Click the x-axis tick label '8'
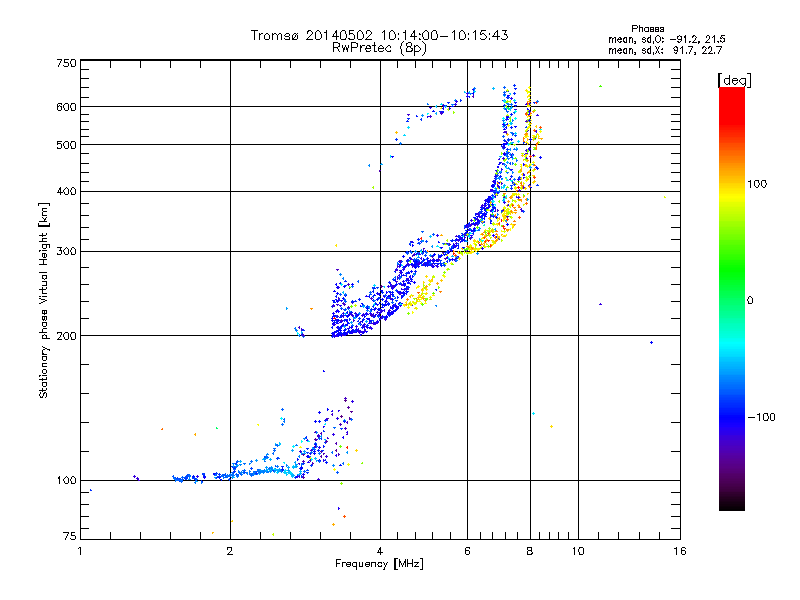This screenshot has width=800, height=600. pyautogui.click(x=530, y=551)
